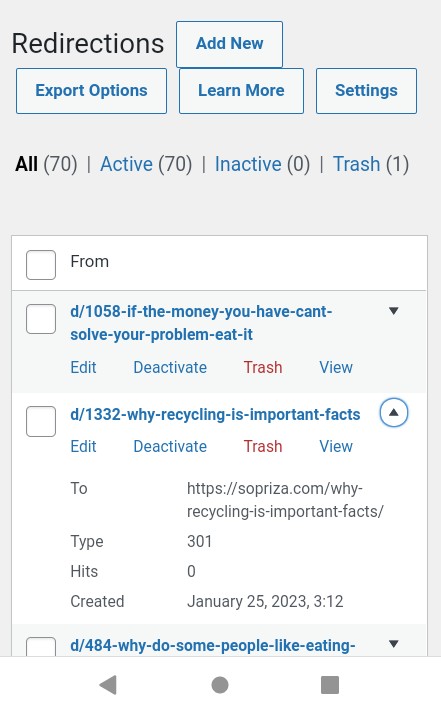The image size is (441, 714).
Task: Click the Add New button
Action: pyautogui.click(x=230, y=44)
